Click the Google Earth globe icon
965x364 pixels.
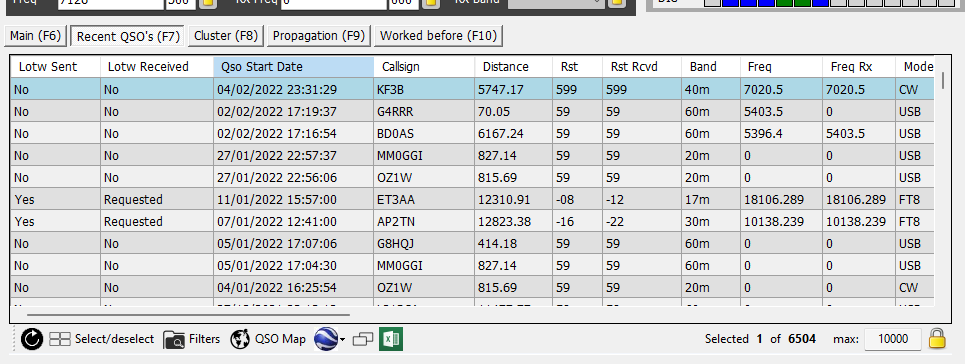pos(326,339)
